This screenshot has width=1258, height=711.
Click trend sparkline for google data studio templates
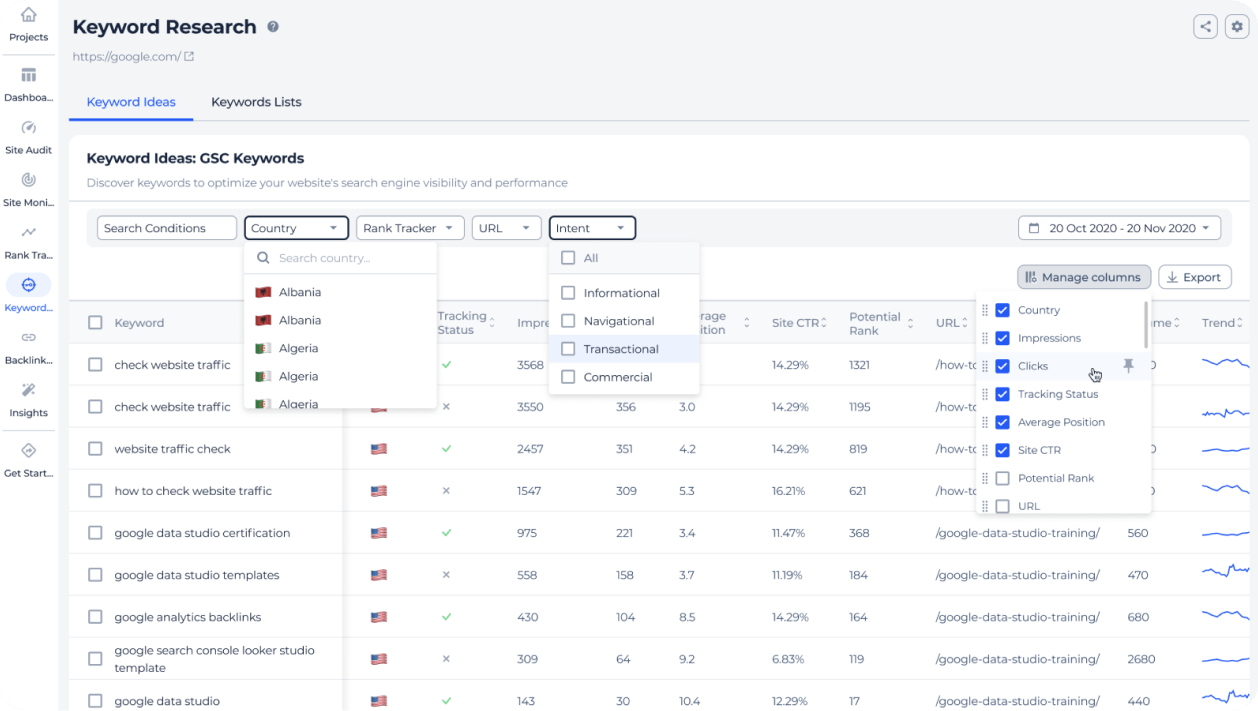tap(1225, 573)
